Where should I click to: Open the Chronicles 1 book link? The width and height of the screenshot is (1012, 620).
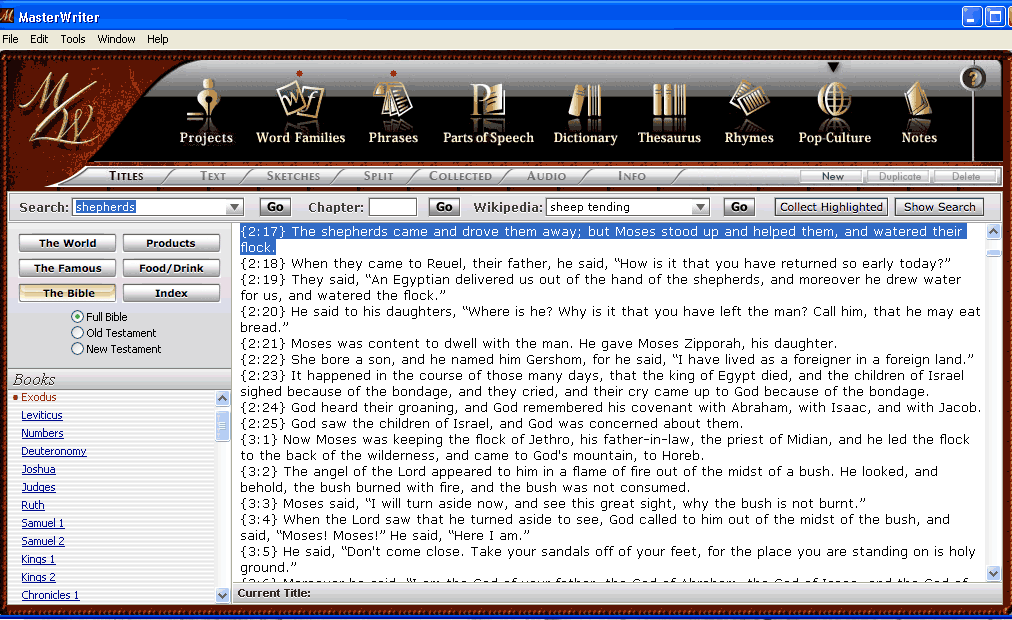[x=50, y=595]
